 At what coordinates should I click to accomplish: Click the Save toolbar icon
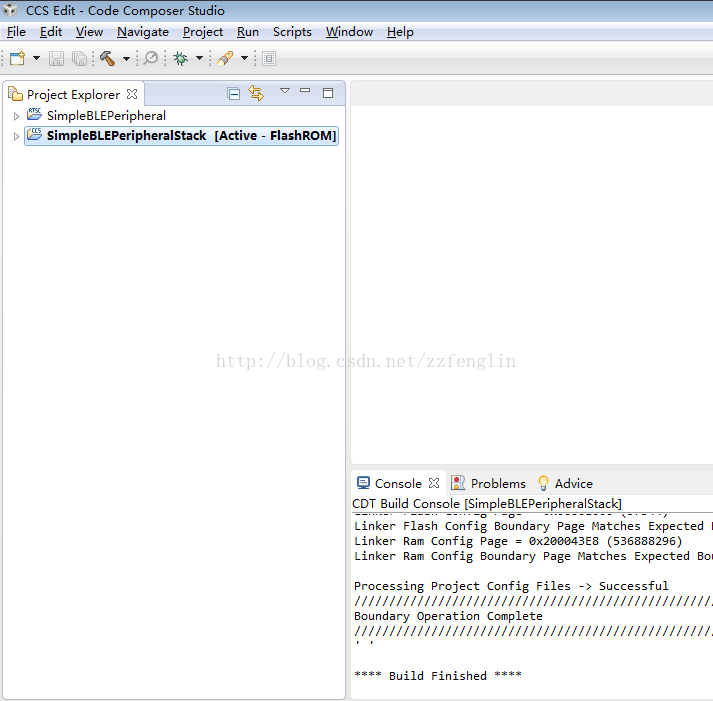coord(56,58)
